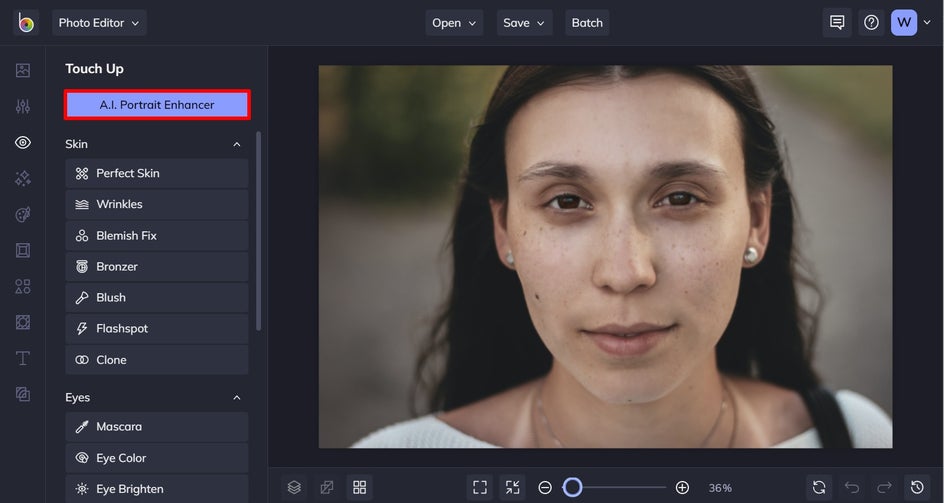Open the Artsy palette sidebar icon

(23, 215)
